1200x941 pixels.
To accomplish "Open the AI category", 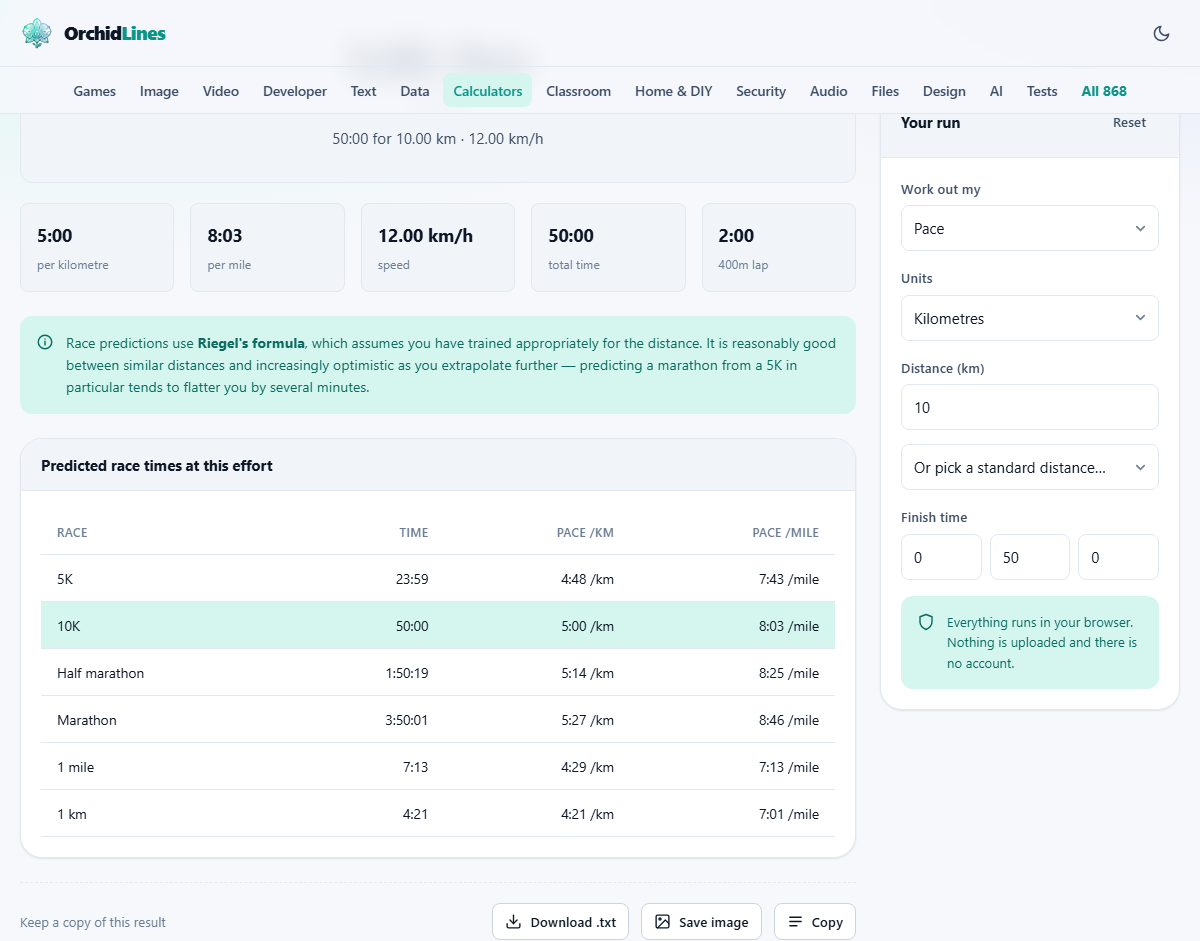I will click(x=996, y=91).
